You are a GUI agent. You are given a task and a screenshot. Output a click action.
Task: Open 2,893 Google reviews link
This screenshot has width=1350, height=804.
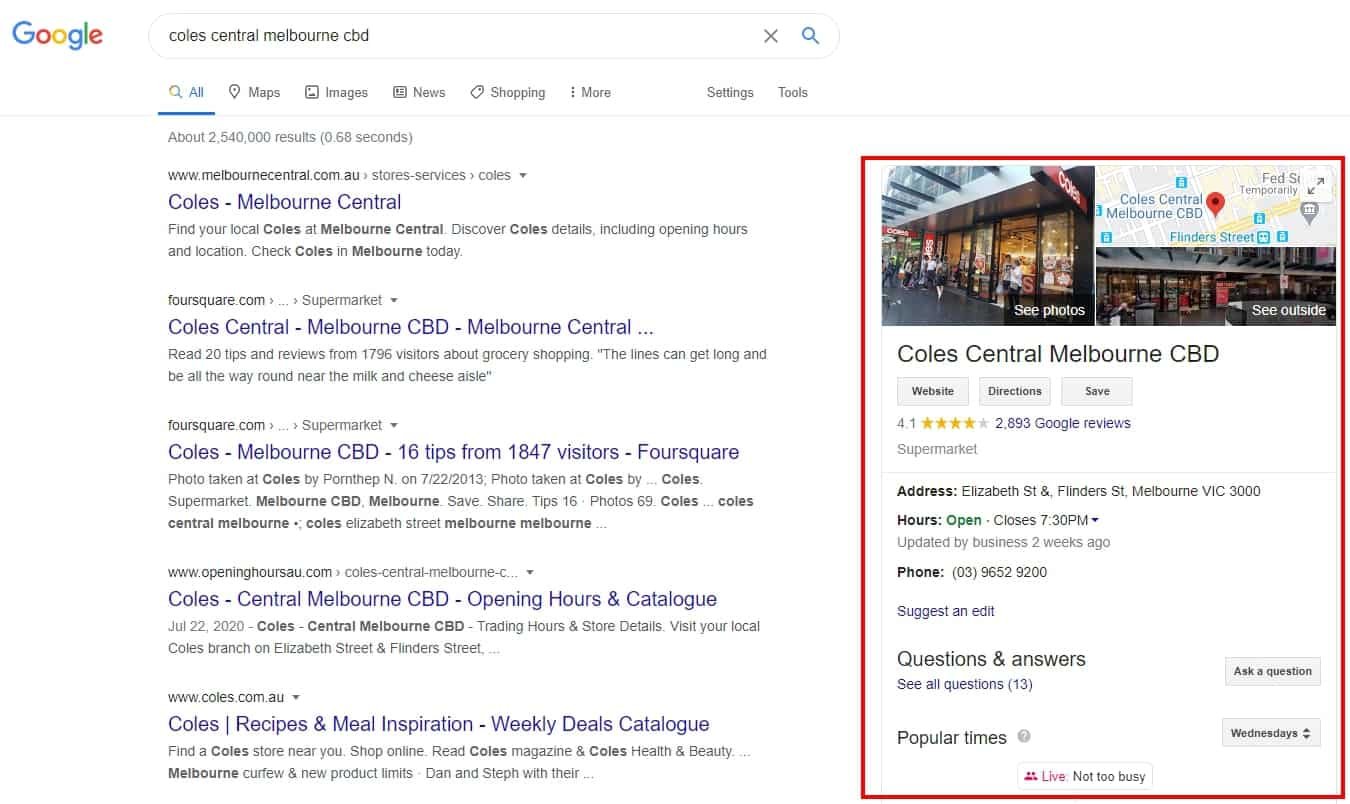pos(1062,423)
